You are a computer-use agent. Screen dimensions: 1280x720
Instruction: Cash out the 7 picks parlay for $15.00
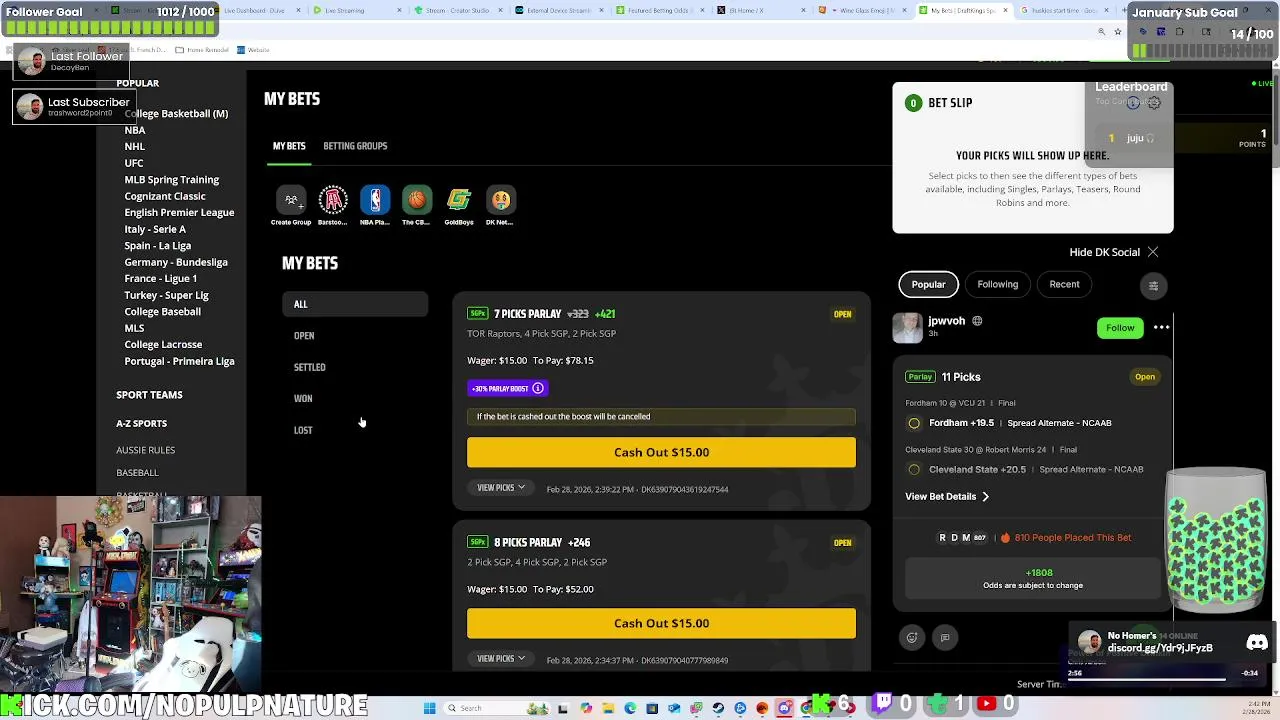tap(661, 452)
